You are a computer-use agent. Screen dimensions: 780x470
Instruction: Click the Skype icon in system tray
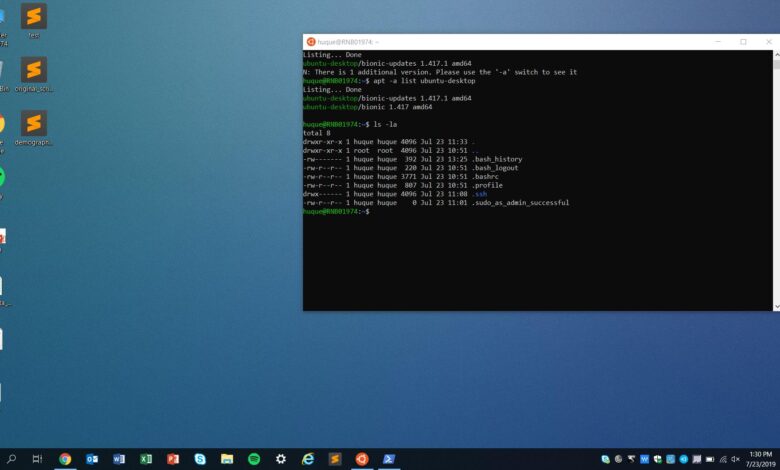[605, 459]
